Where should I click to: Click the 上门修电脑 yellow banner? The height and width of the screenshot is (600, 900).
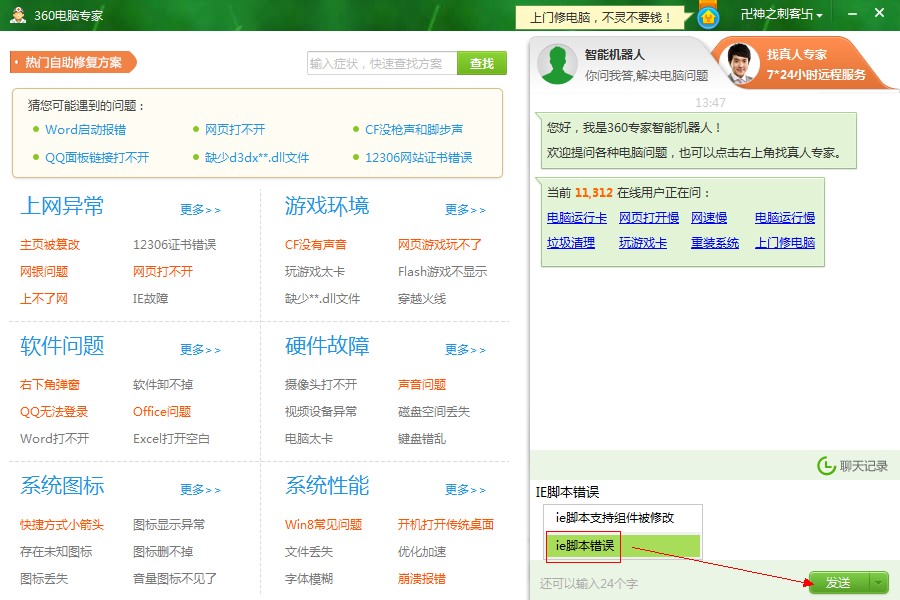tap(602, 17)
